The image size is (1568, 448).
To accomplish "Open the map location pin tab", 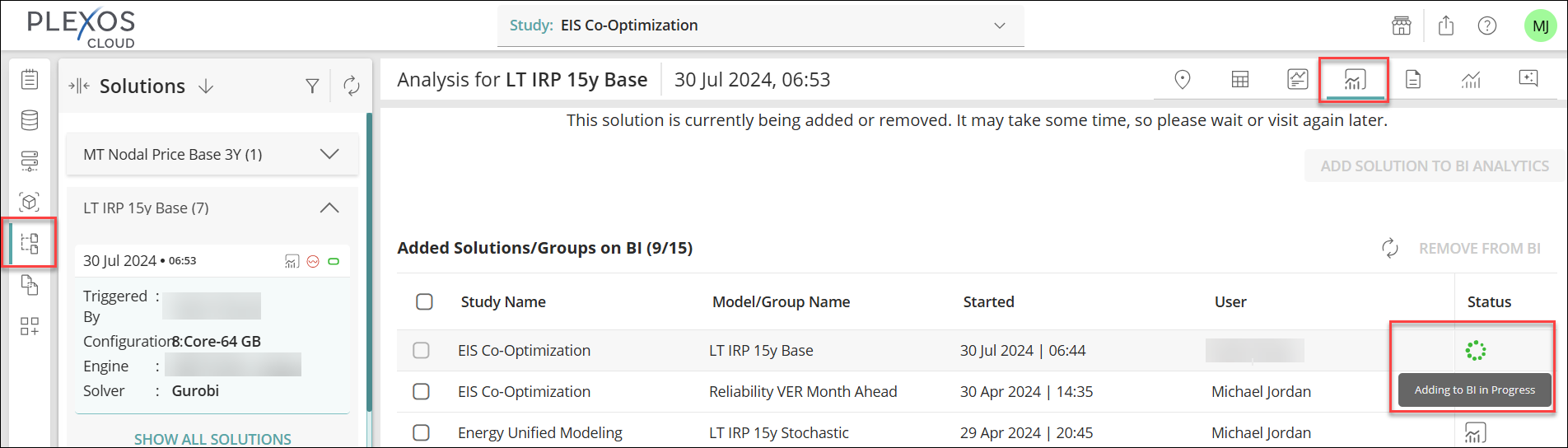I will tap(1183, 79).
